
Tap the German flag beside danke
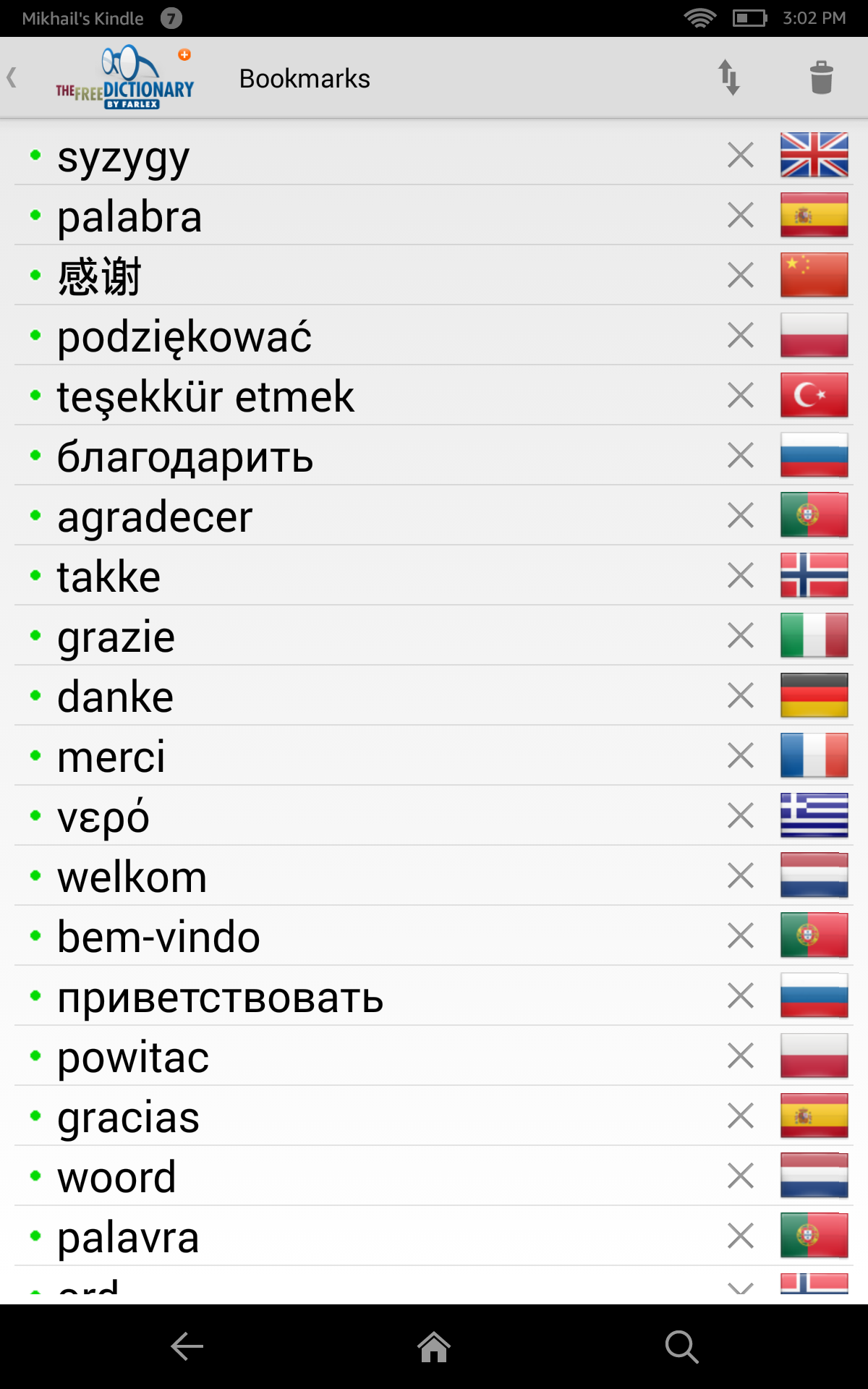(x=813, y=695)
